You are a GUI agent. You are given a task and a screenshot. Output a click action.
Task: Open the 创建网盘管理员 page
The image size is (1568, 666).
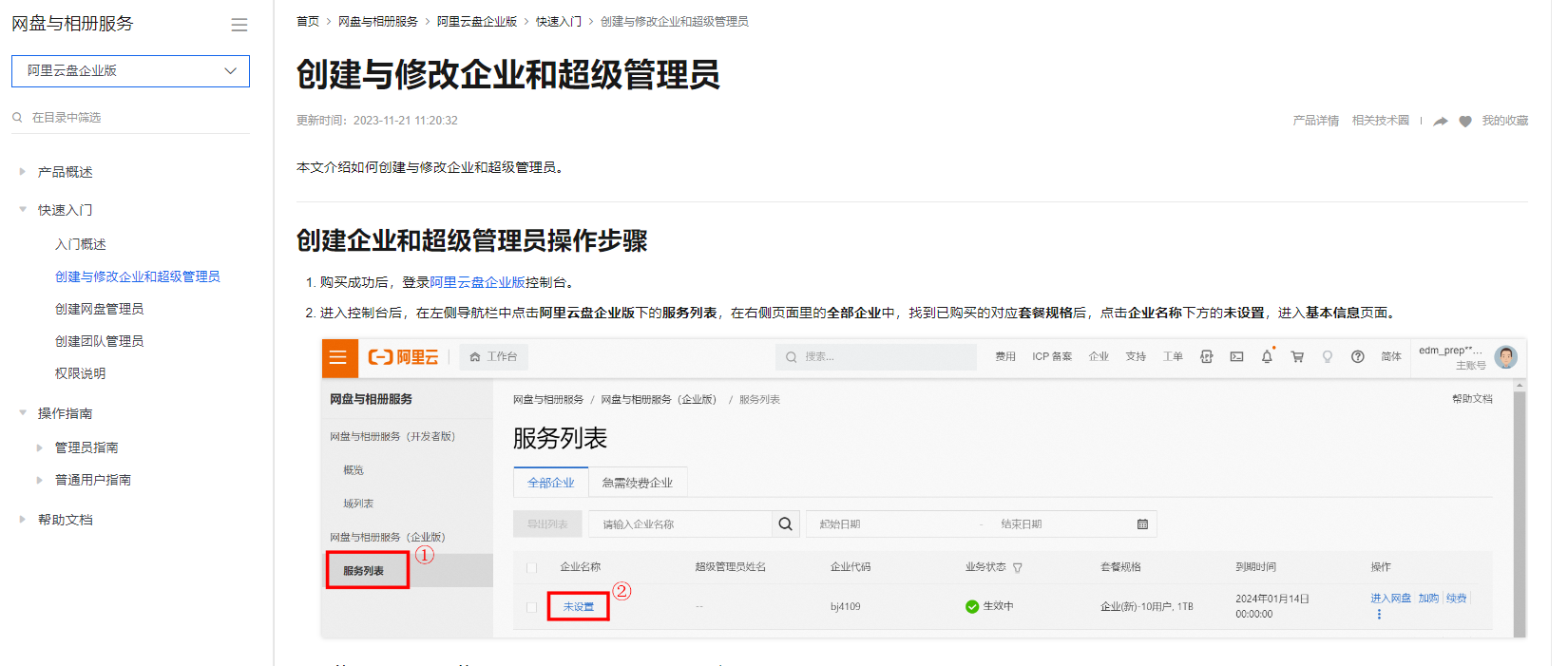tap(99, 309)
